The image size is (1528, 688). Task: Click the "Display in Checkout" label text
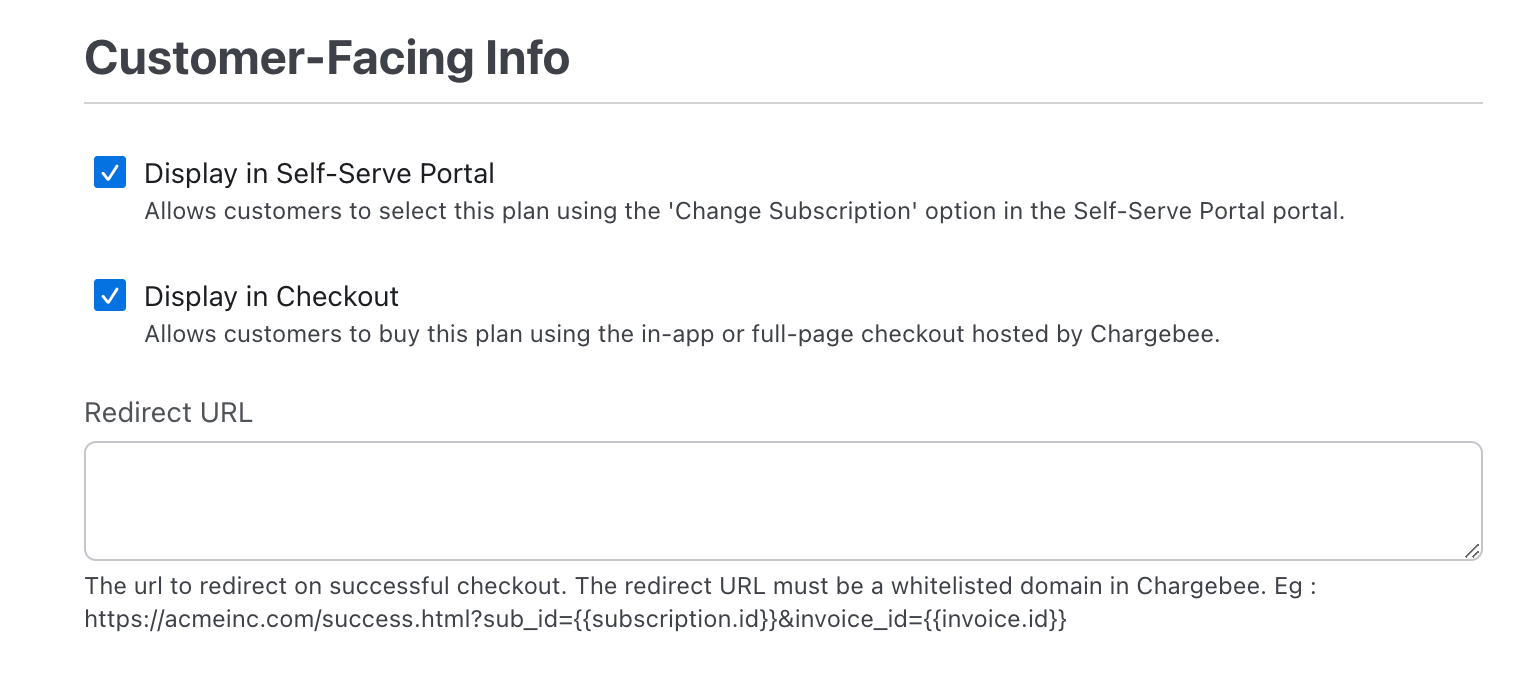pyautogui.click(x=271, y=297)
